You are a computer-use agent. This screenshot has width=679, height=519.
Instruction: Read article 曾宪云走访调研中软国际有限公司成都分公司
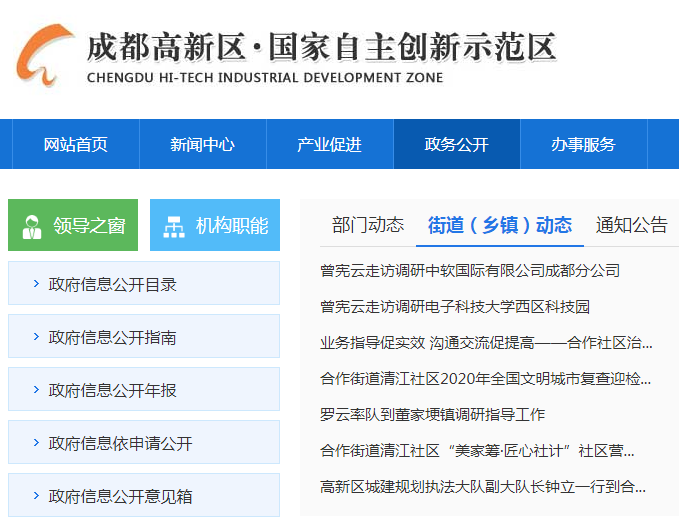click(469, 270)
